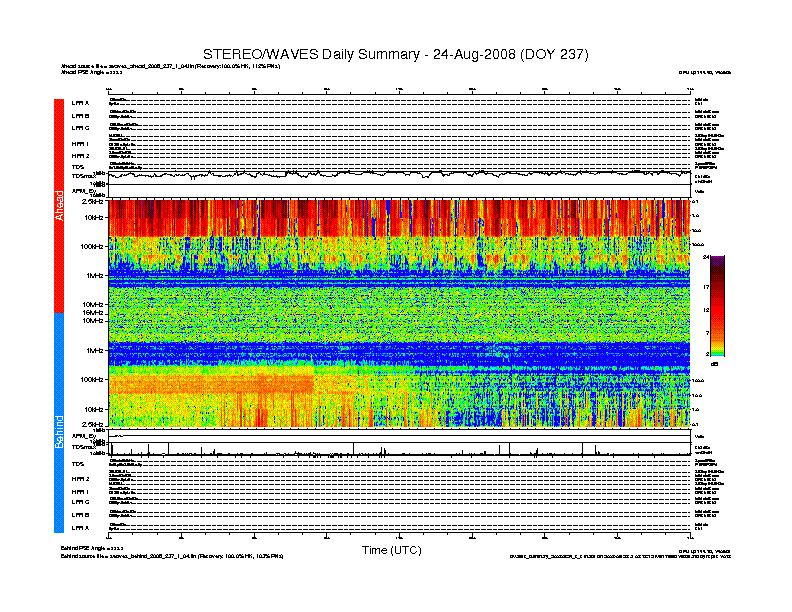The image size is (792, 612).
Task: Select the HFR 1 label in the Behind section
Action: coord(80,492)
